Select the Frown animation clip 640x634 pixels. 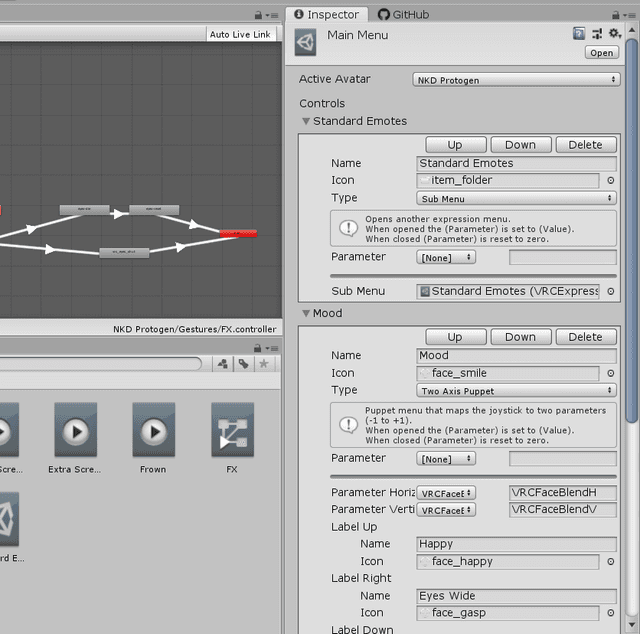tap(154, 438)
